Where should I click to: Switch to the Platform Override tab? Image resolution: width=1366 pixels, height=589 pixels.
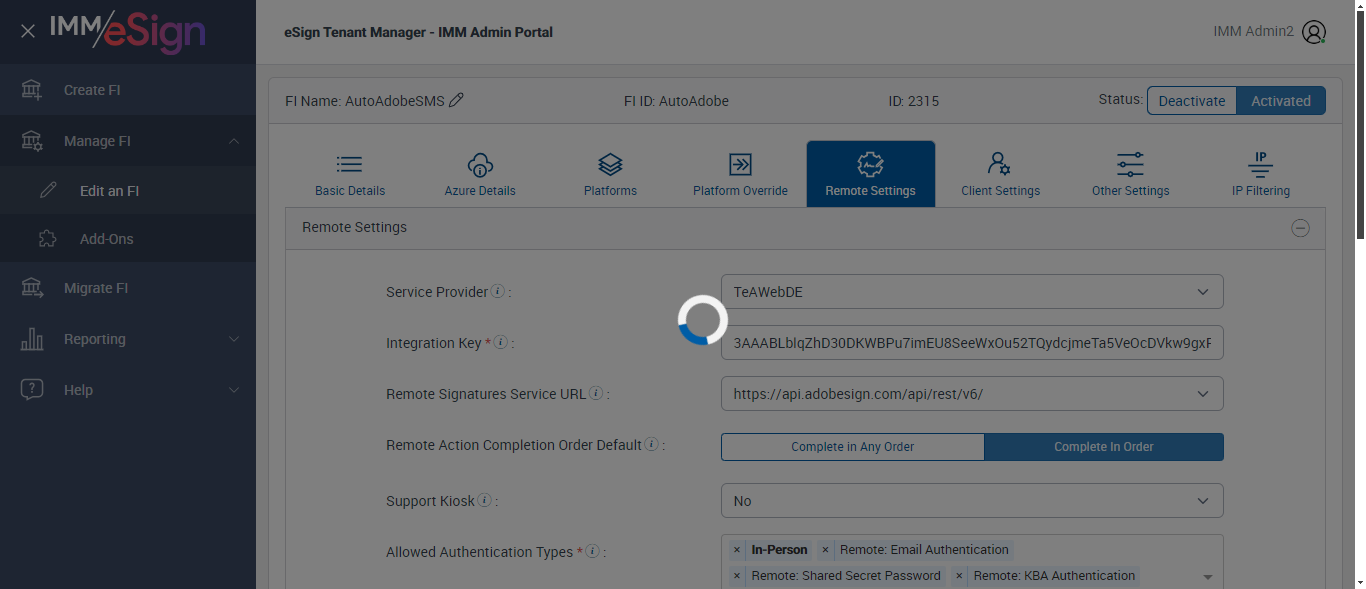coord(740,174)
